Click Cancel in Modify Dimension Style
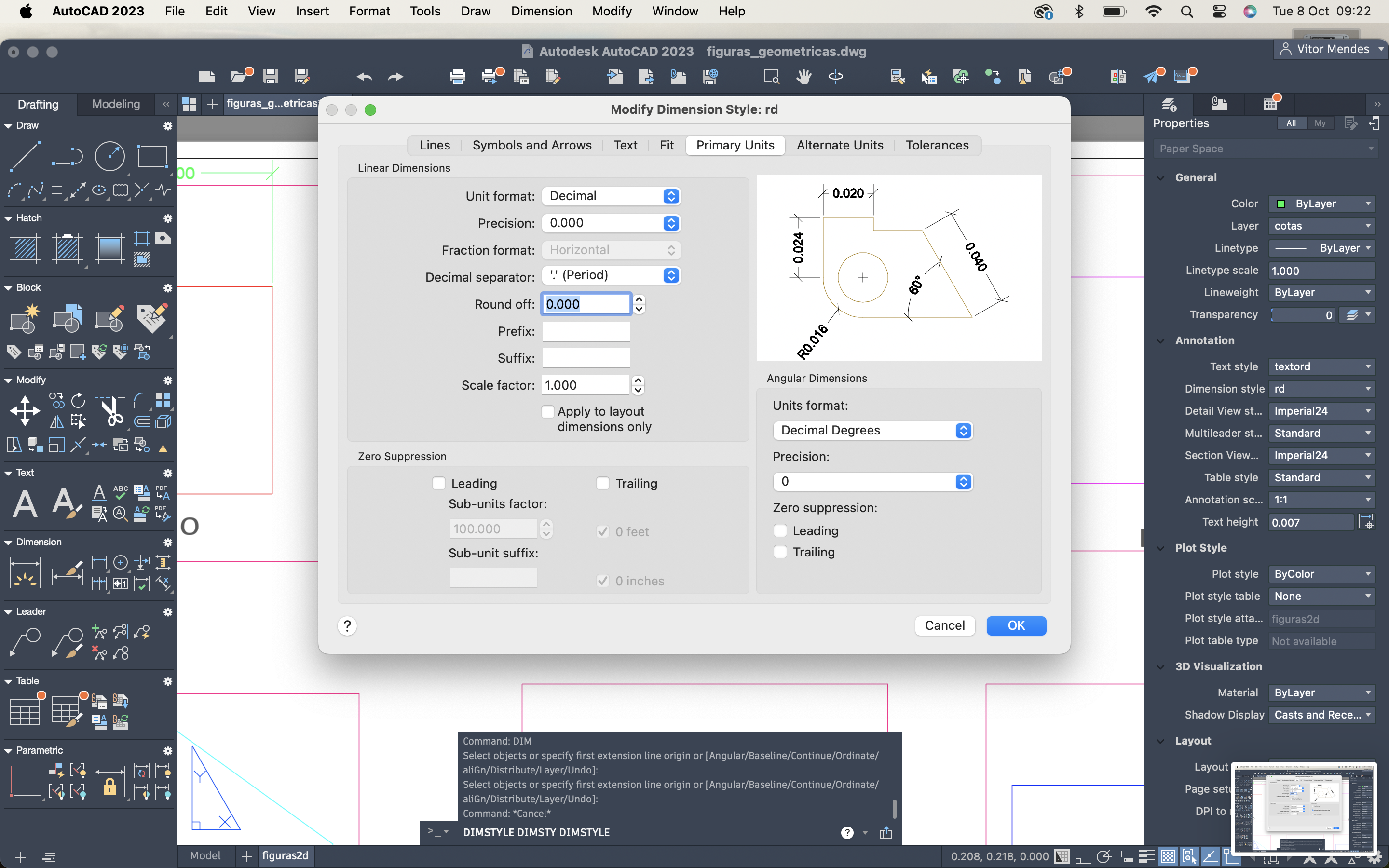 (945, 625)
